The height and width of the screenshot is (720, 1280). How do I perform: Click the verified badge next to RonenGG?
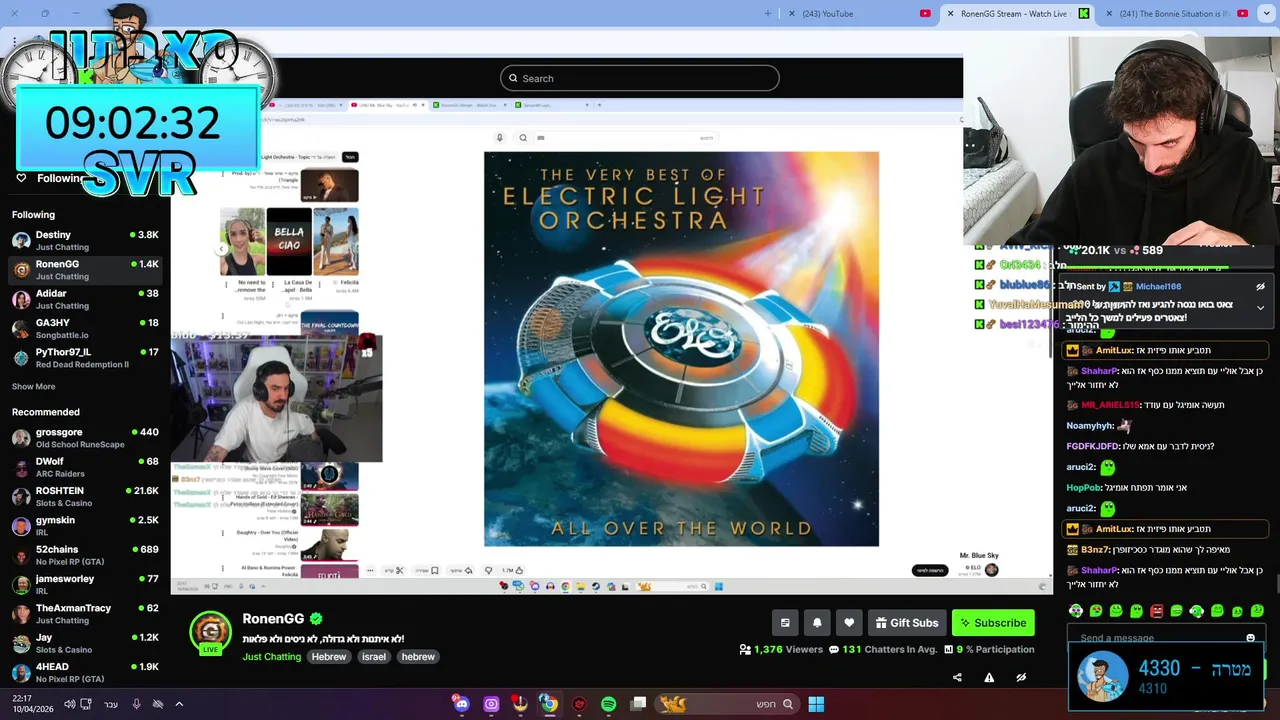(x=316, y=619)
